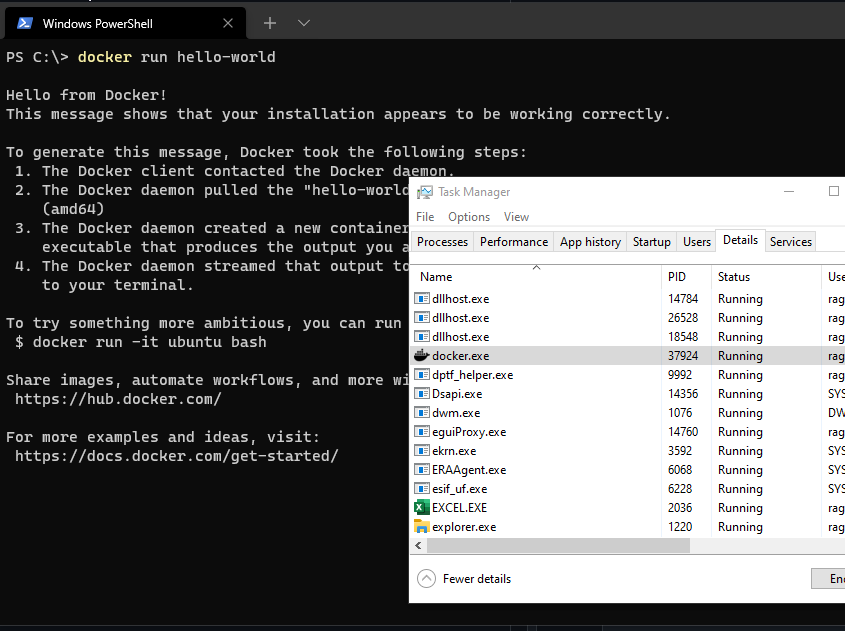Click PID 1076 in the dwm.exe row

(x=680, y=413)
